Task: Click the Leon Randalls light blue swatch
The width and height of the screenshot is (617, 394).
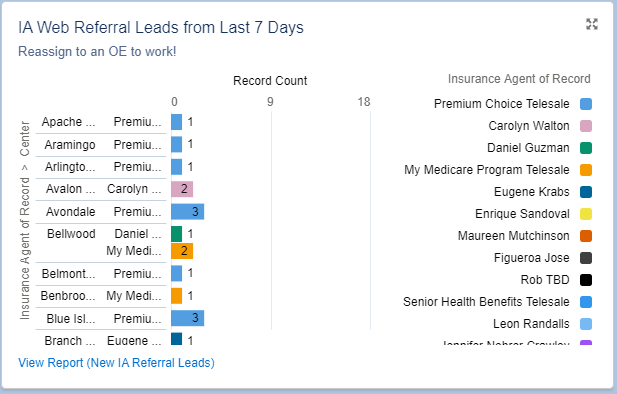Action: 586,324
